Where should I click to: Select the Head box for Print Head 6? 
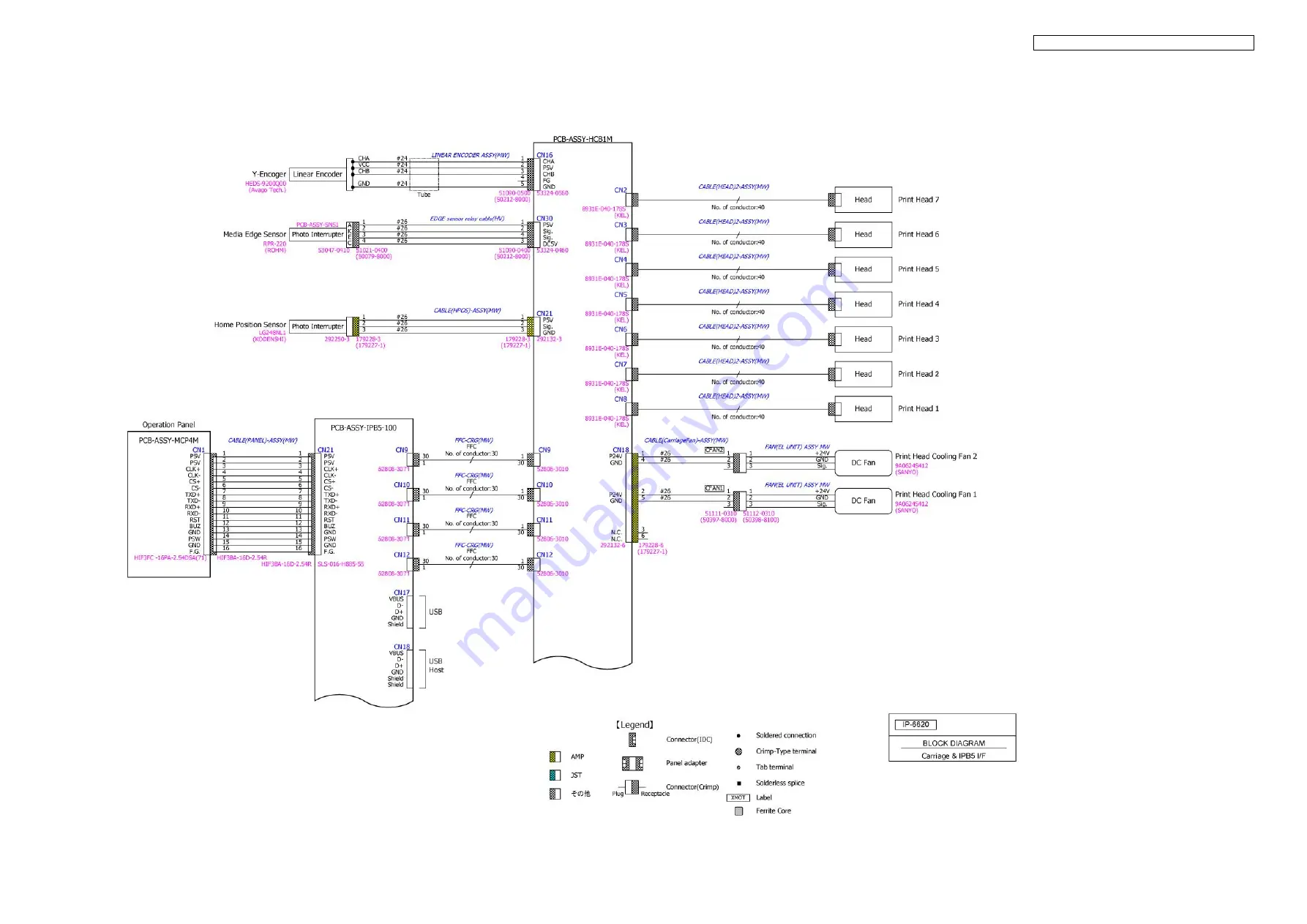[x=864, y=234]
